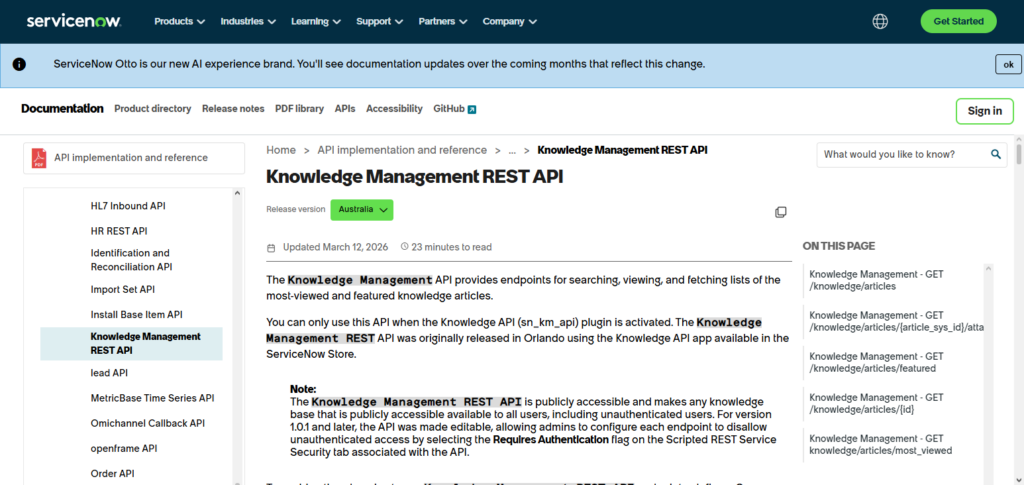
Task: Jump to GET /knowledge/articles/{article_sys_id}/atta section
Action: (x=896, y=321)
